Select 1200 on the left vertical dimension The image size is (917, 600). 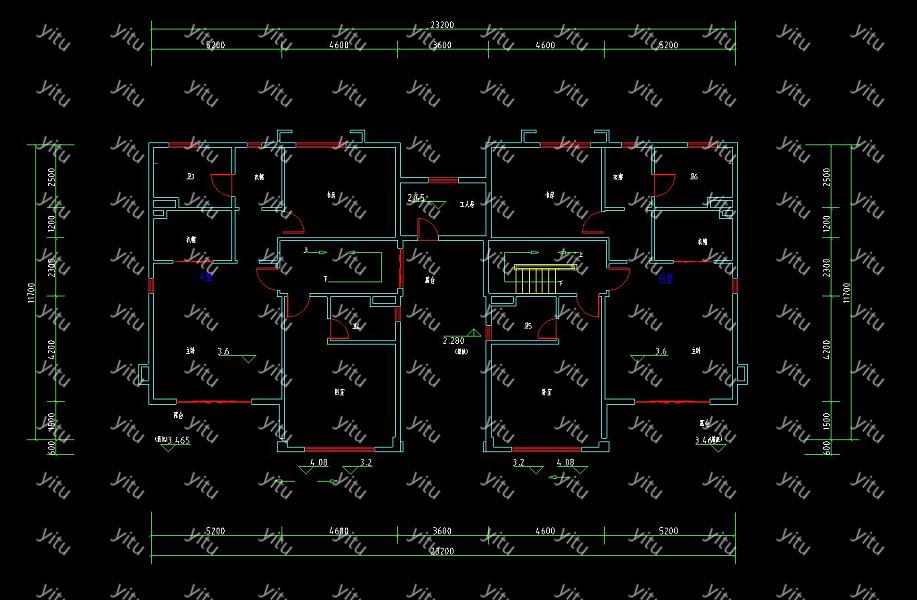51,223
